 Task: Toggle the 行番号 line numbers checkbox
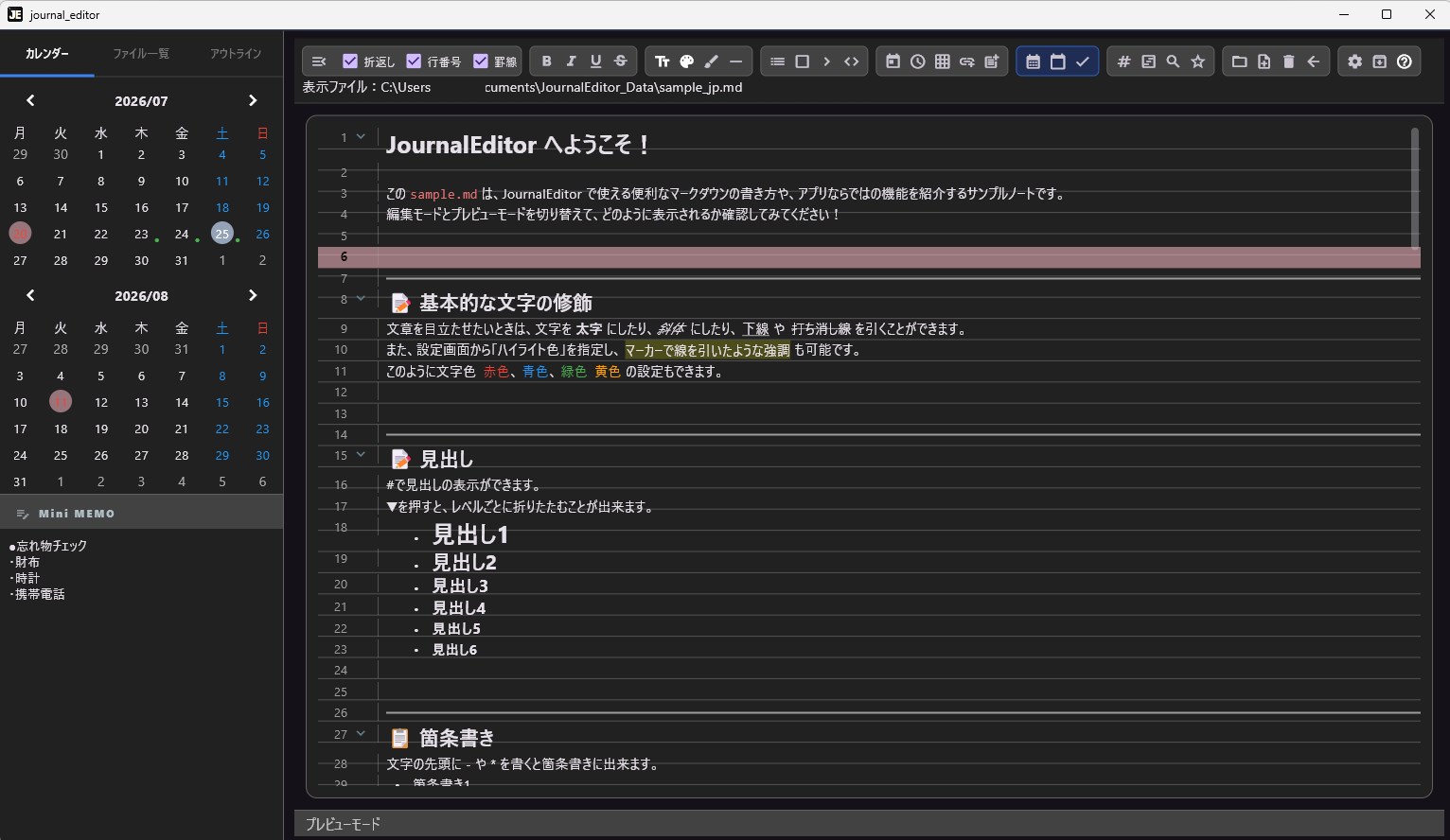(414, 61)
